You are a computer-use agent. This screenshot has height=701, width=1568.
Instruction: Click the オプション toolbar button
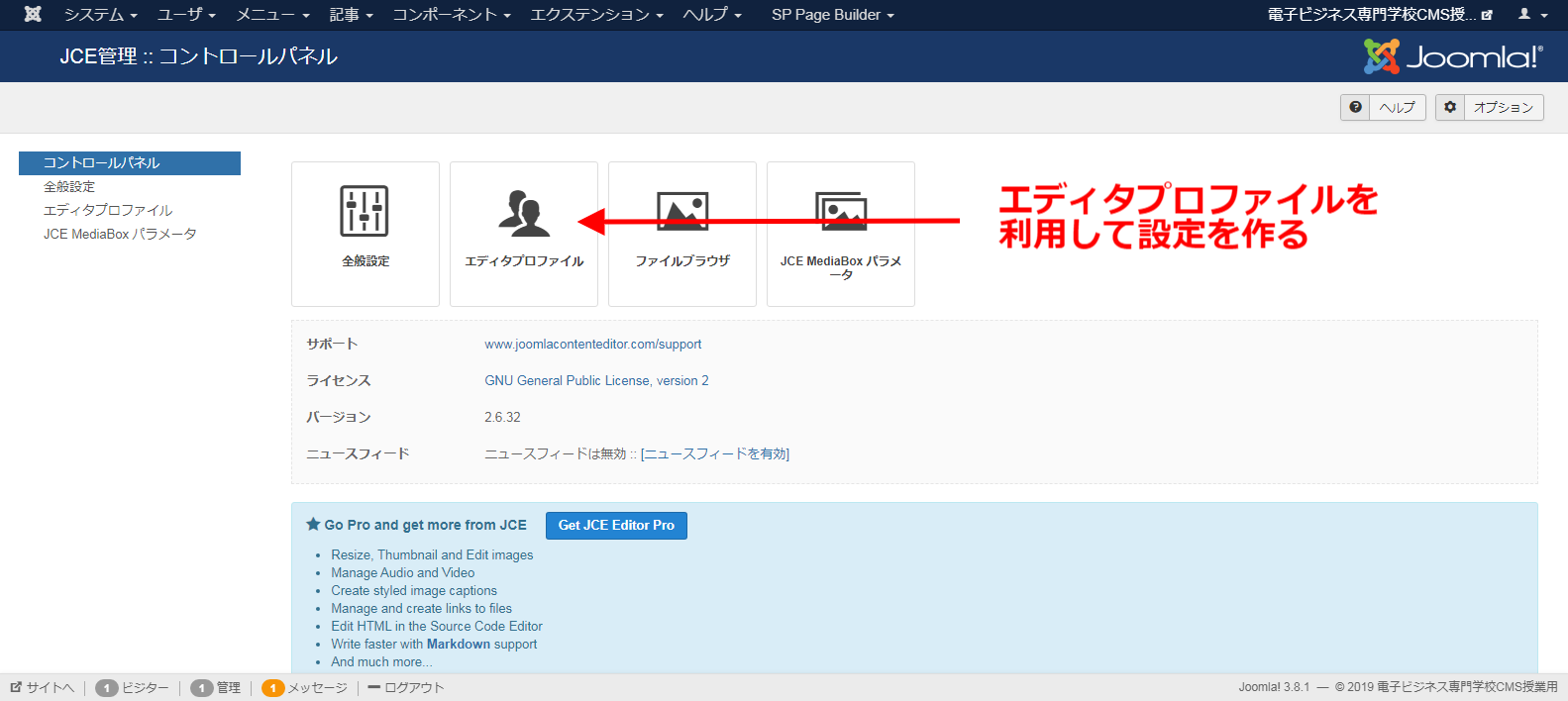click(x=1489, y=107)
